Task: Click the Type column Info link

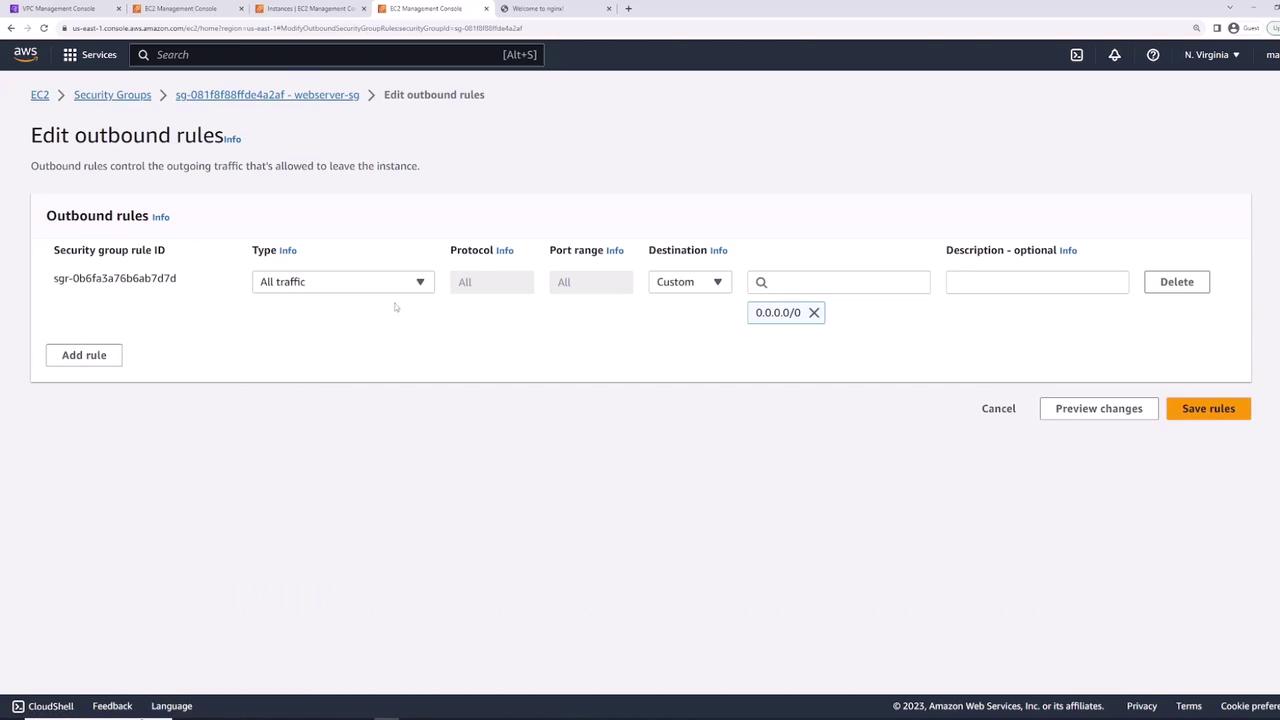Action: click(288, 251)
